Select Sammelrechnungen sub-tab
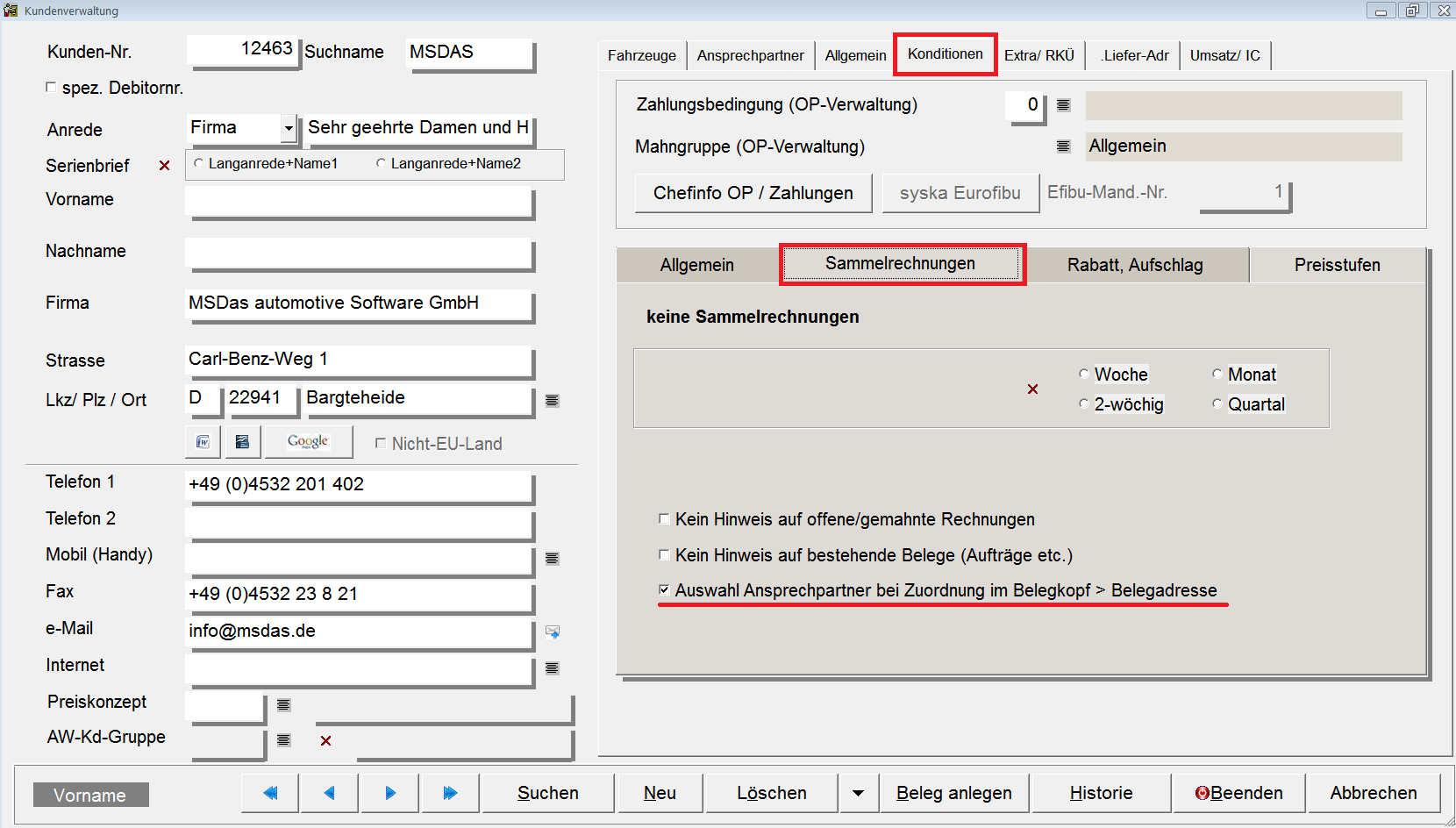The image size is (1456, 828). (901, 263)
